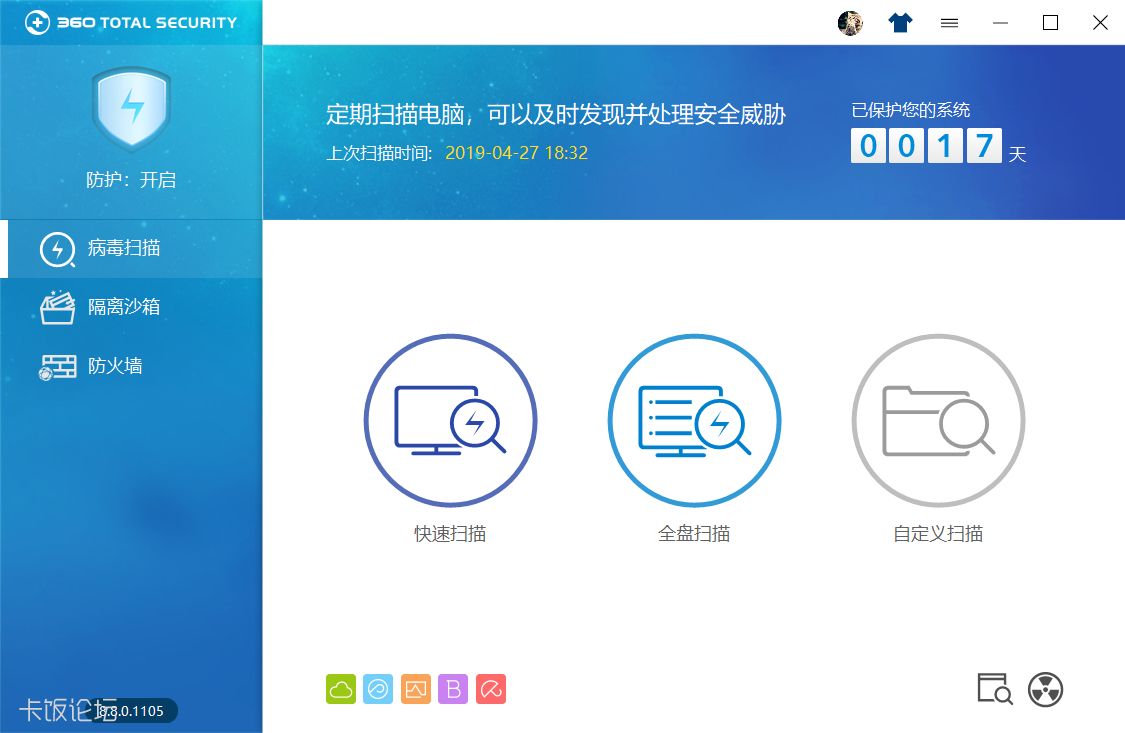Go to 防火墙 firewall section
Screen dimensions: 1125x733
131,366
